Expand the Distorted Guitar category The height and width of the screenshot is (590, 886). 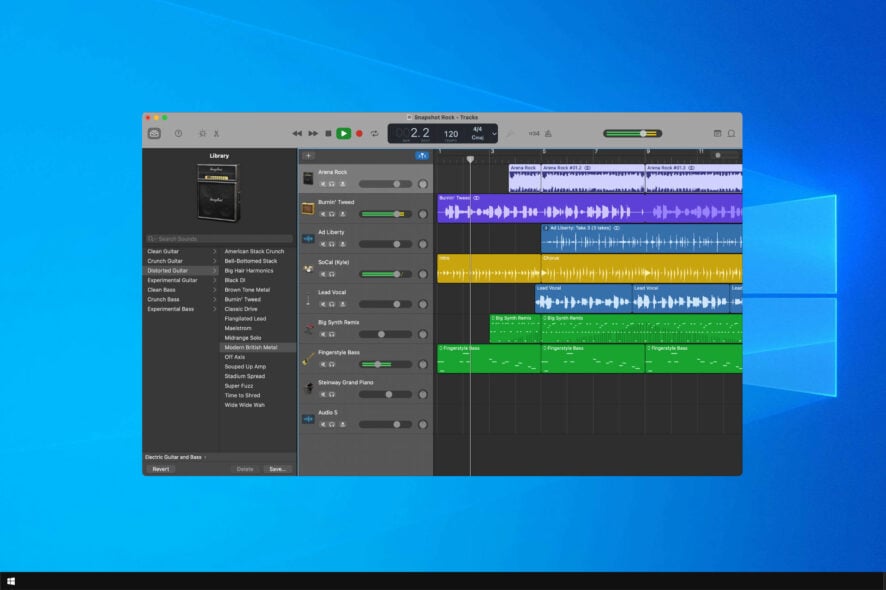tap(214, 271)
